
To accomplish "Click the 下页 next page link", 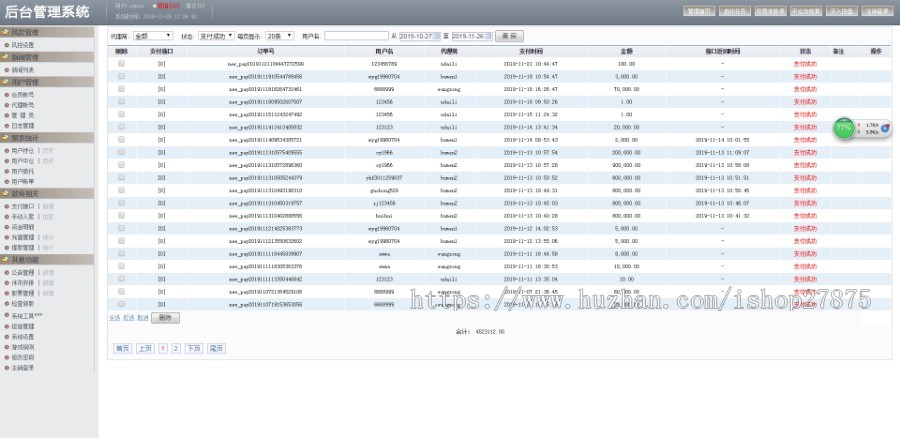I will (193, 348).
